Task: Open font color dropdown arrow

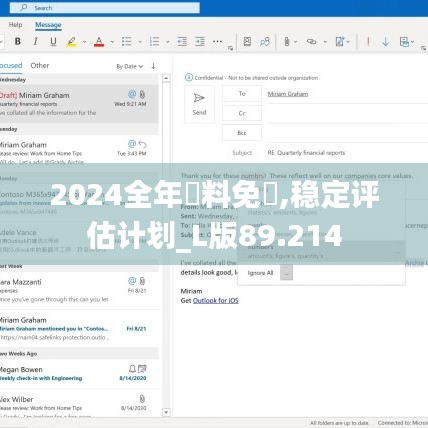Action: [x=112, y=42]
